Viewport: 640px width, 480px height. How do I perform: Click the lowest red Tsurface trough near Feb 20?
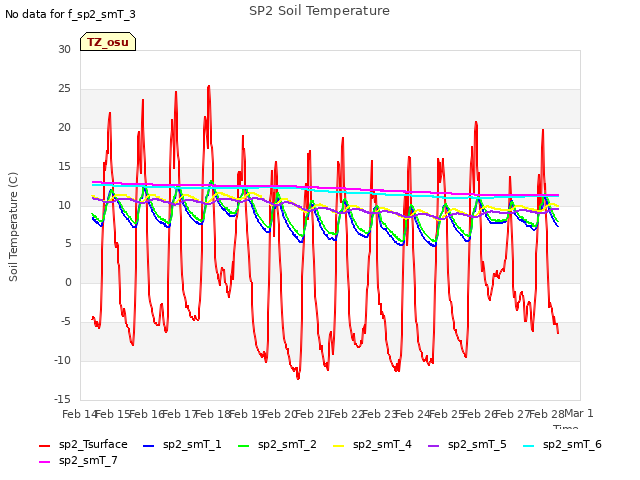pyautogui.click(x=298, y=378)
